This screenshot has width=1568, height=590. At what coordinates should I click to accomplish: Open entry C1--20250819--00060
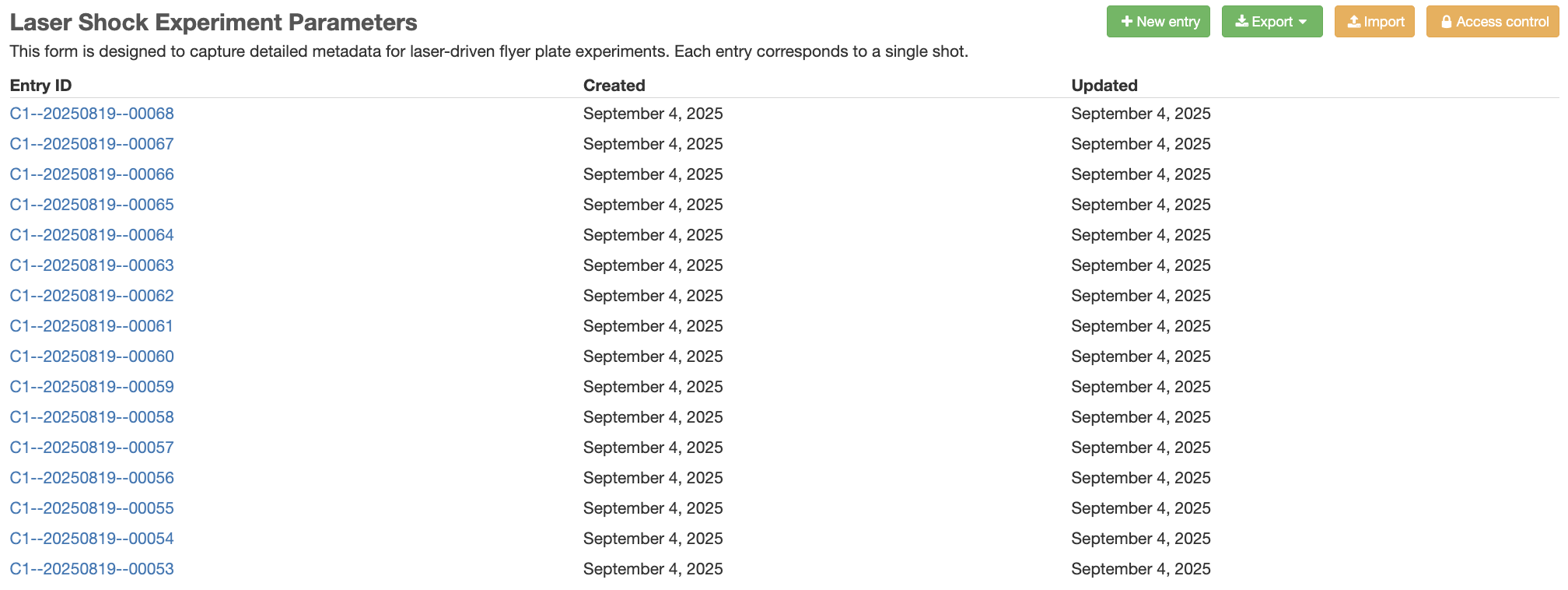92,356
